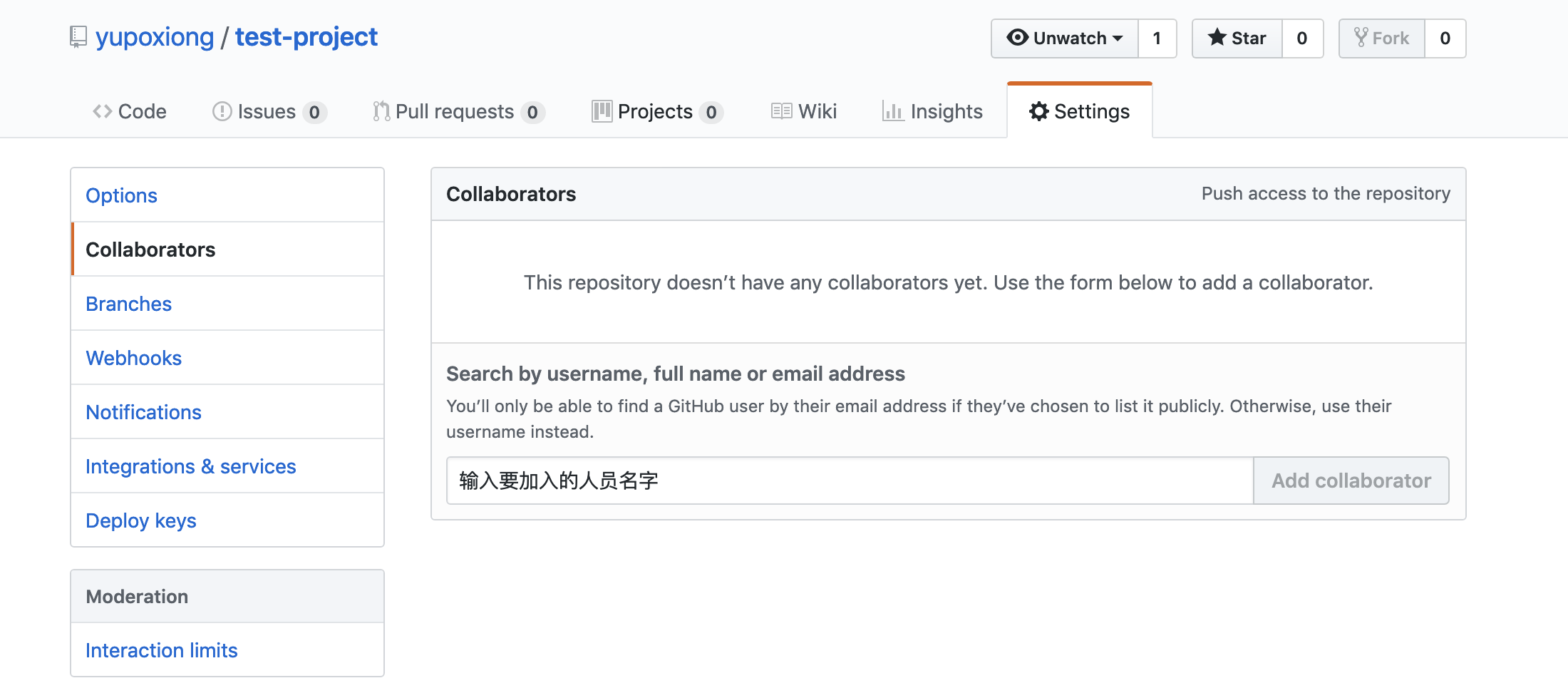1568x693 pixels.
Task: Click the Projects board icon
Action: (602, 111)
